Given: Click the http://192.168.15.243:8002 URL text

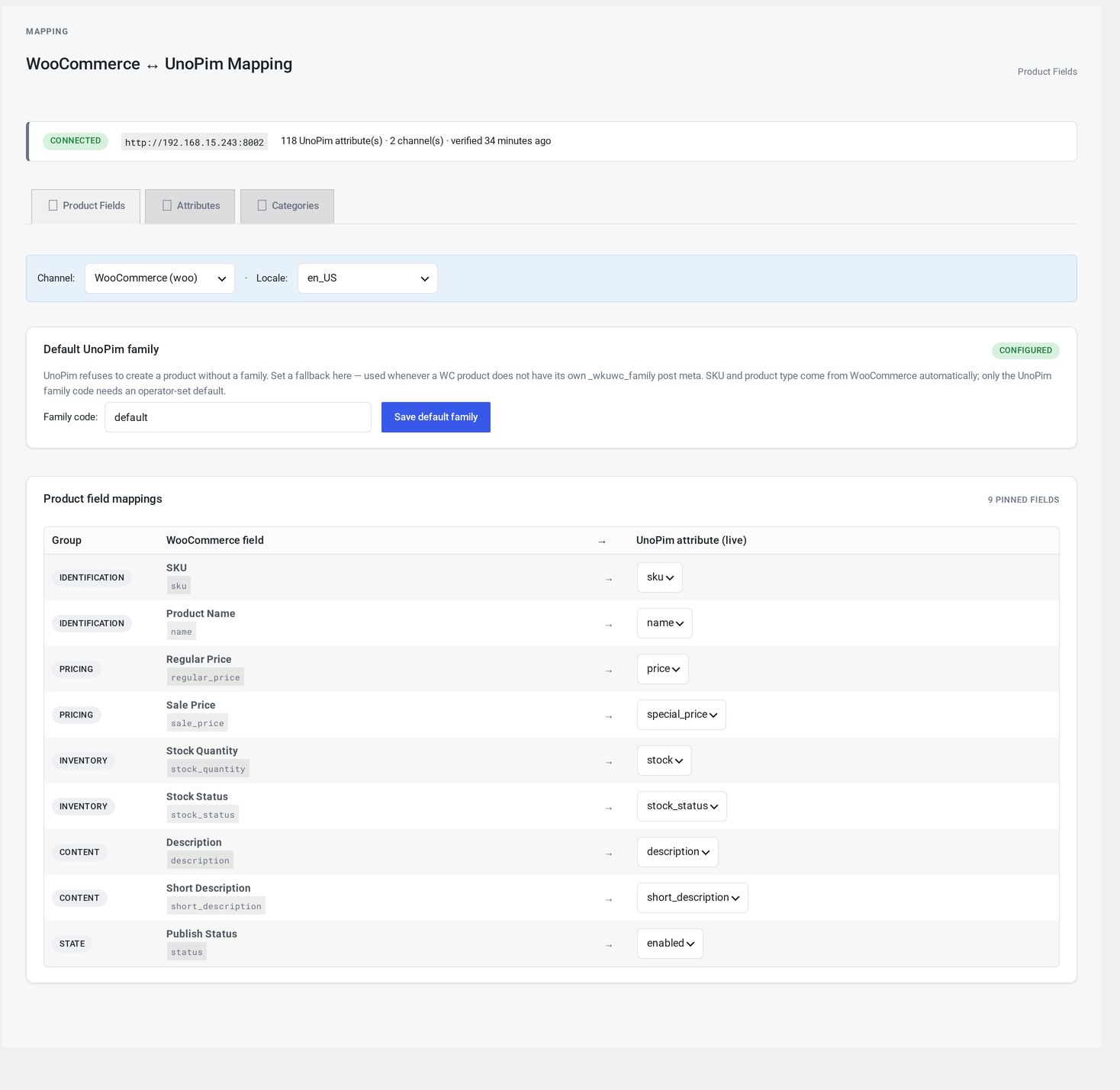Looking at the screenshot, I should (195, 142).
